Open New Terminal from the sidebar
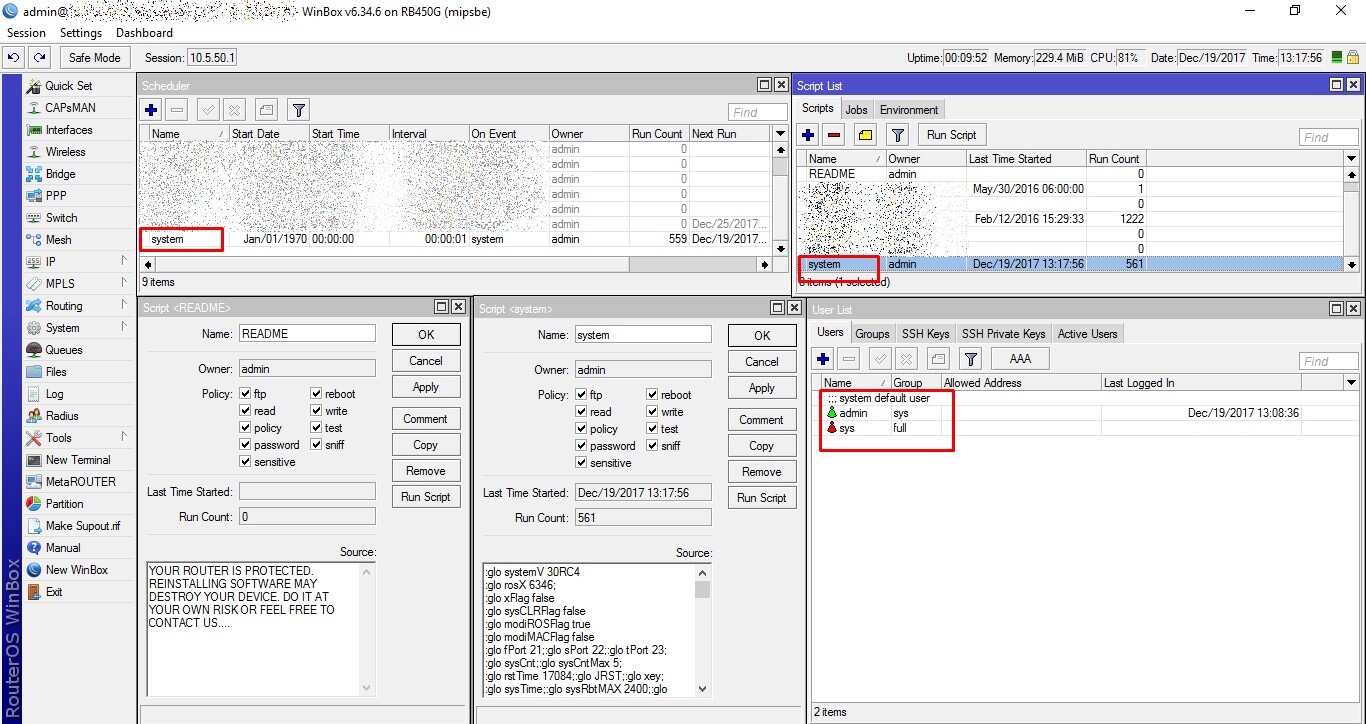The image size is (1366, 724). pos(78,460)
